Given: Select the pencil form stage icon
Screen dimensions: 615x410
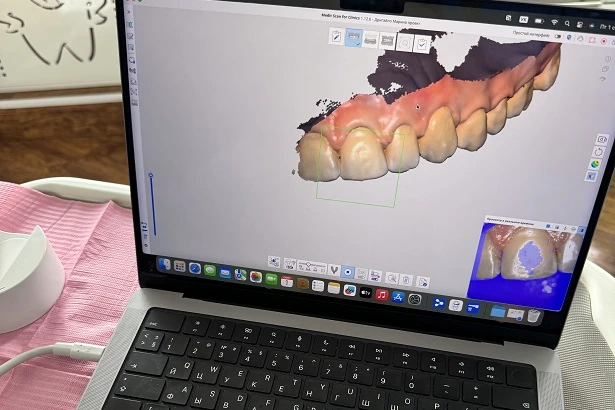Looking at the screenshot, I should coord(337,36).
